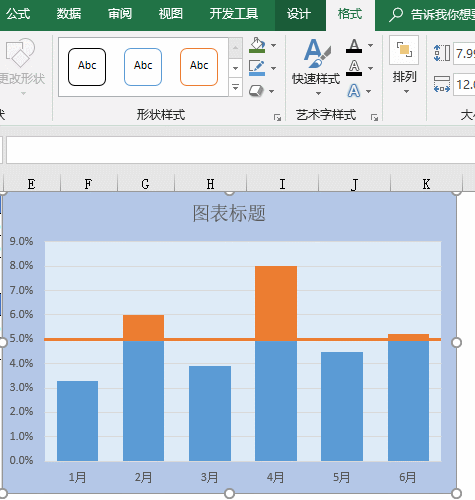Image resolution: width=475 pixels, height=500 pixels.
Task: Apply the black outline Abc shape style
Action: (x=87, y=67)
